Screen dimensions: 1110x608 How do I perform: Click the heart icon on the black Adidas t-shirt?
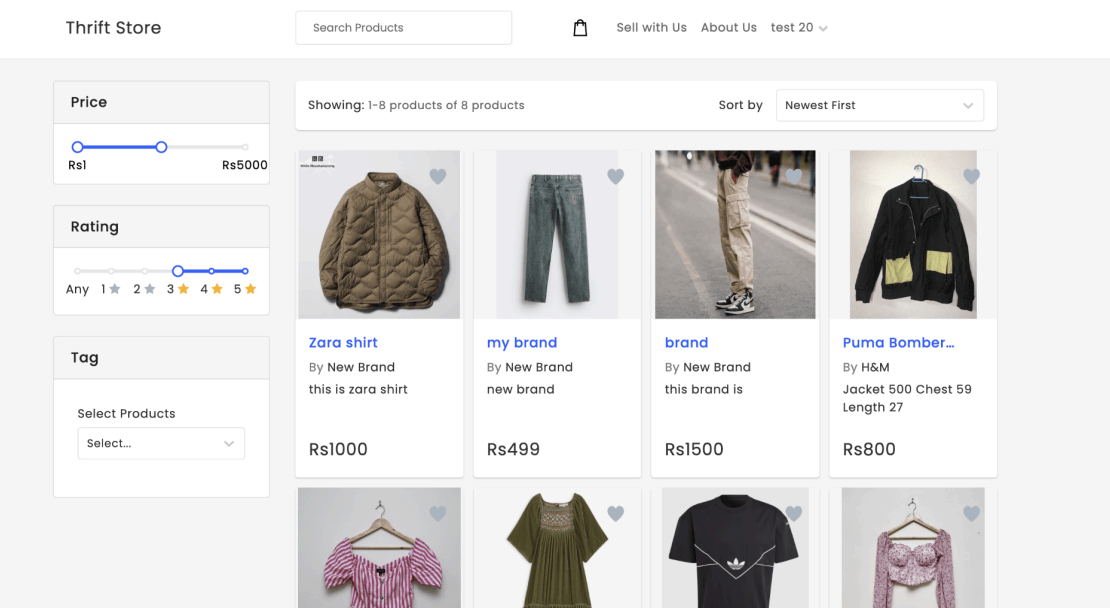click(793, 513)
